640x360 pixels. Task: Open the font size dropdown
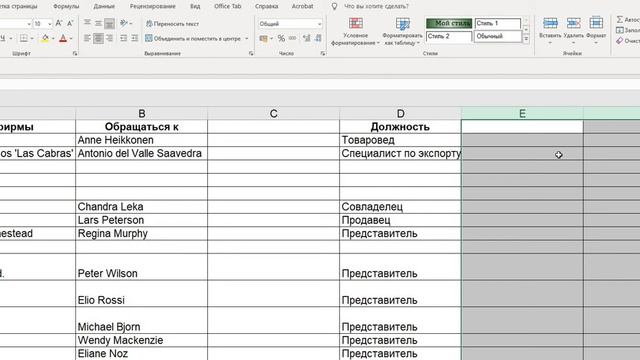(49, 24)
